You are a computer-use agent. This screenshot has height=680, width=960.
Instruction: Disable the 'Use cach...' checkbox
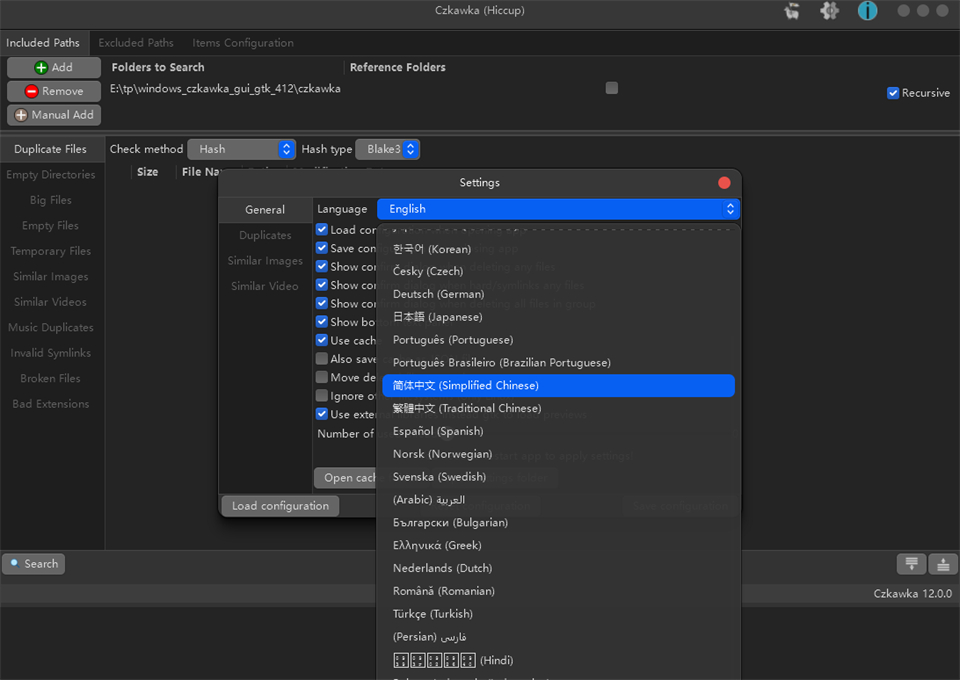point(321,340)
